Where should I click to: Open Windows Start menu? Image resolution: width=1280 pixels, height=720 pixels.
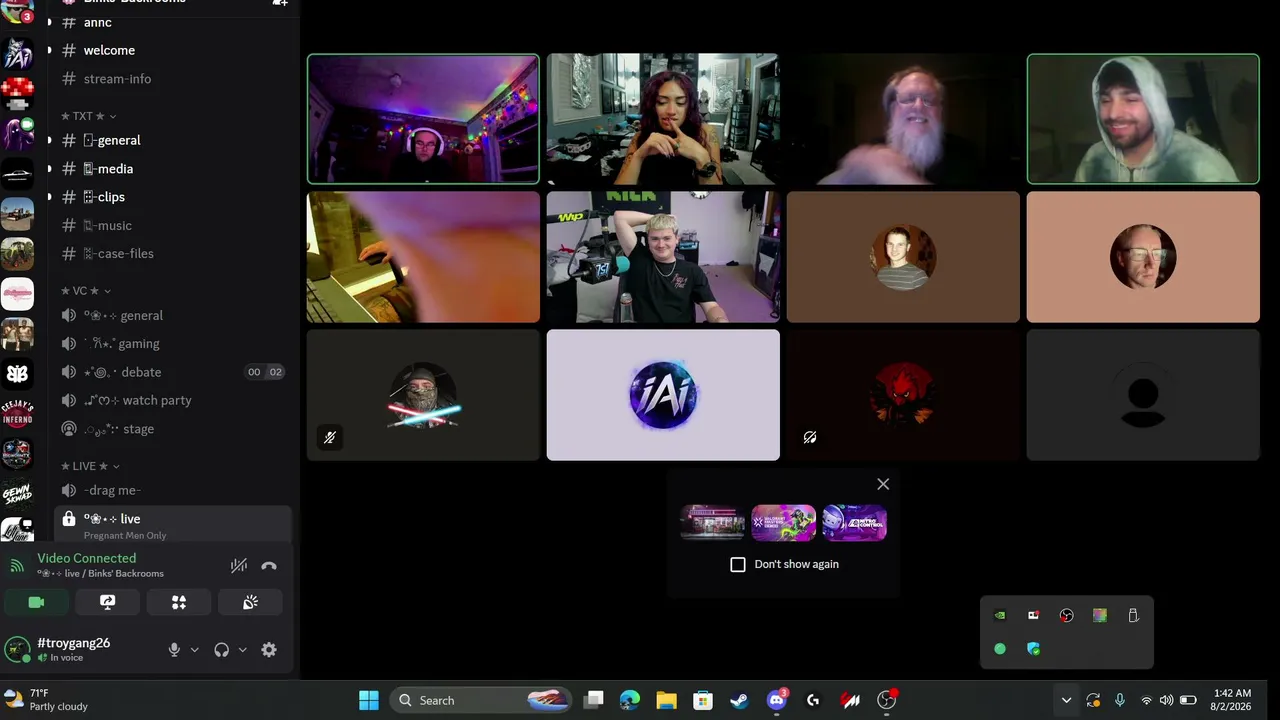click(369, 700)
